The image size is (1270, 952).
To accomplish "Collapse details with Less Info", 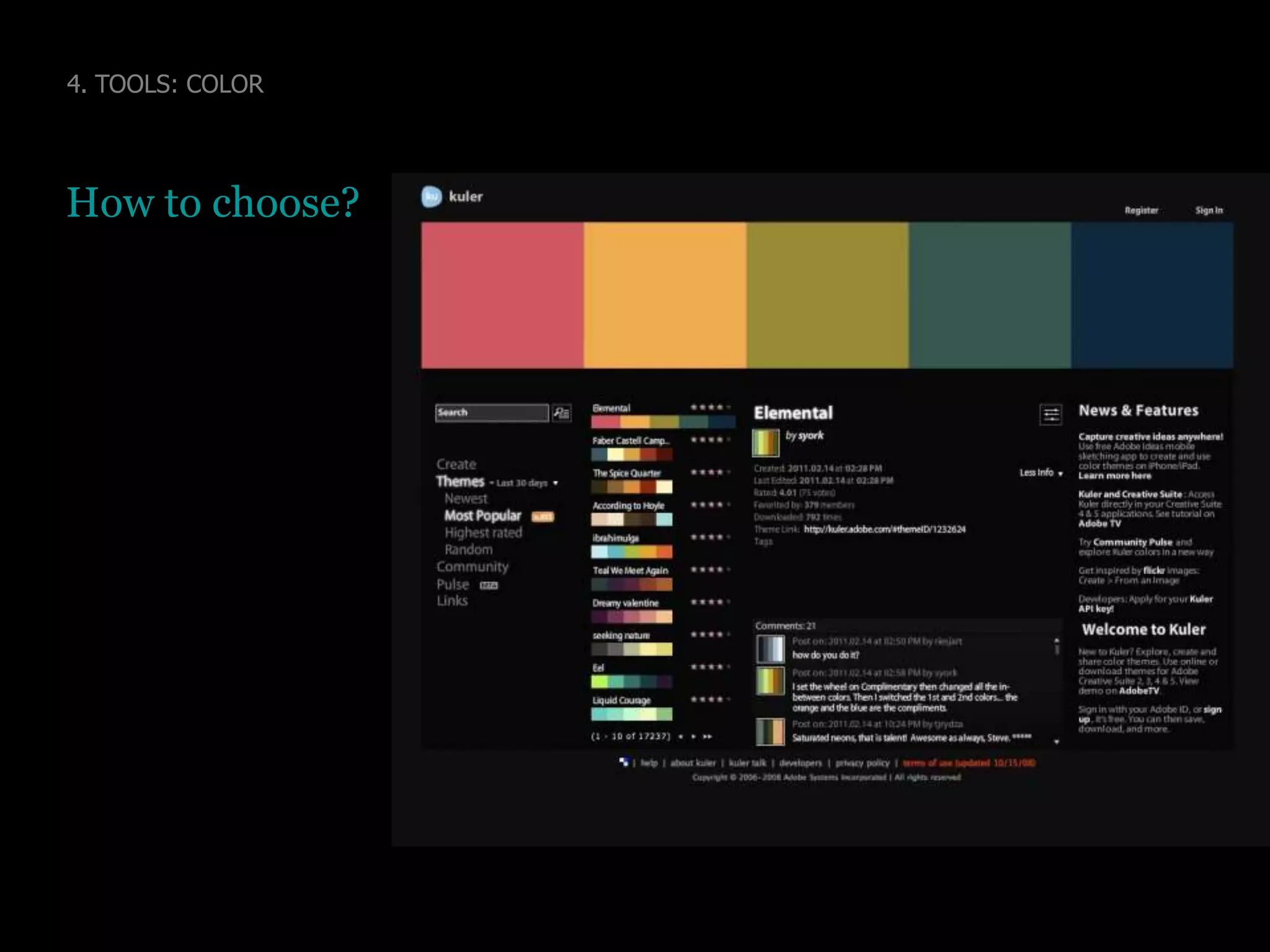I will point(1041,472).
